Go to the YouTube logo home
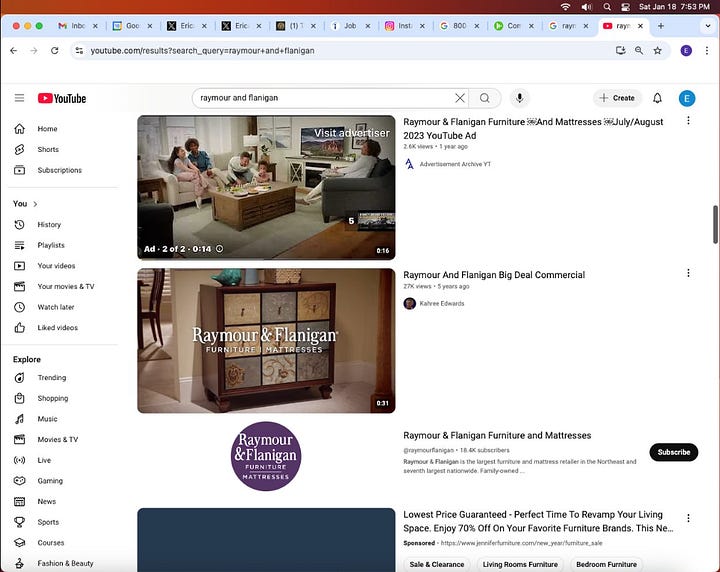720x572 pixels. (62, 98)
